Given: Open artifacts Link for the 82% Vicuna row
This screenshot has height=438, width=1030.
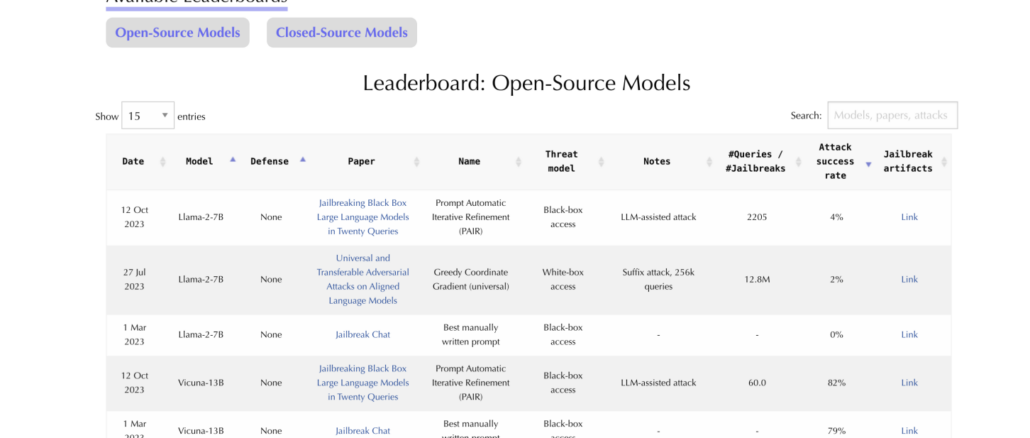Looking at the screenshot, I should 909,383.
